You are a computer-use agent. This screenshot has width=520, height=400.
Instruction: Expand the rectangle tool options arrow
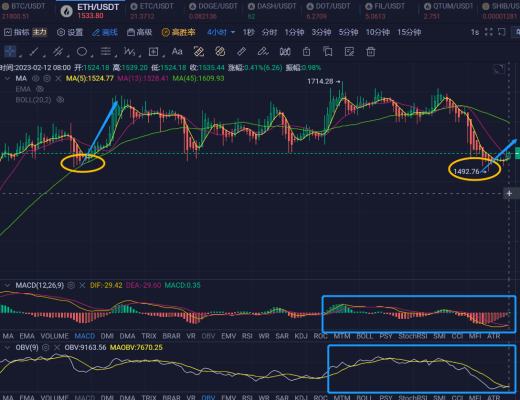coord(164,56)
